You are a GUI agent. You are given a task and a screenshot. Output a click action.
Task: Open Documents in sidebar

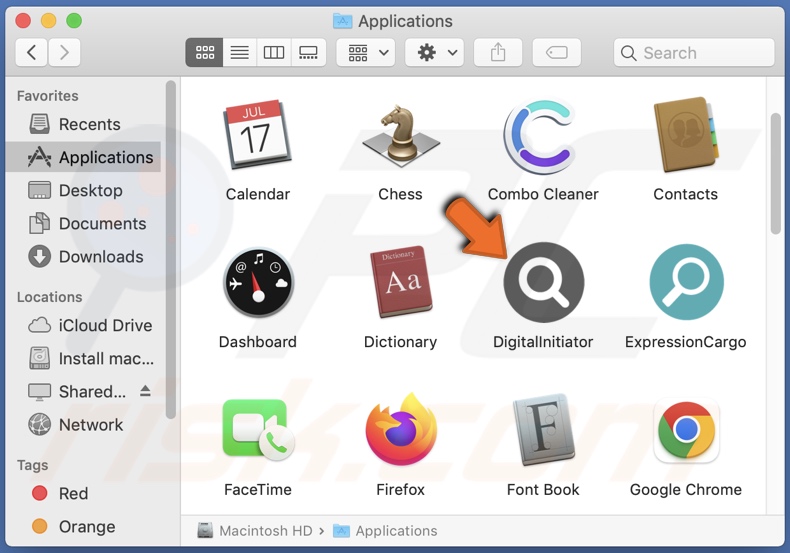[83, 224]
